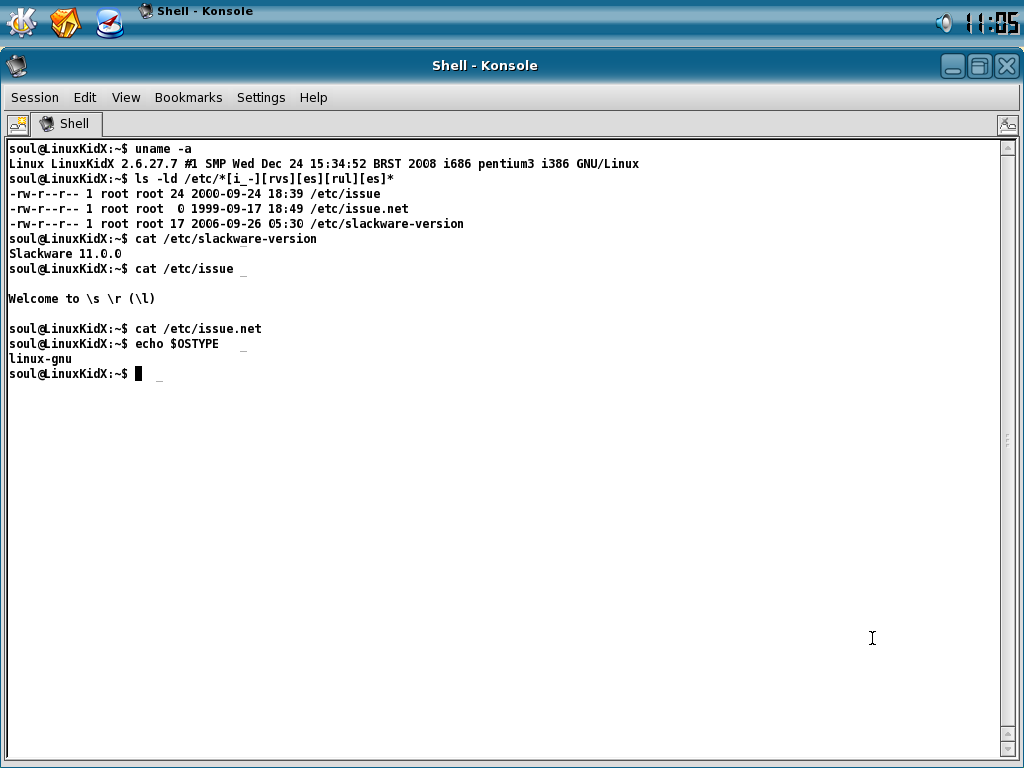Click the close-session icon at tab bar right

click(1008, 124)
